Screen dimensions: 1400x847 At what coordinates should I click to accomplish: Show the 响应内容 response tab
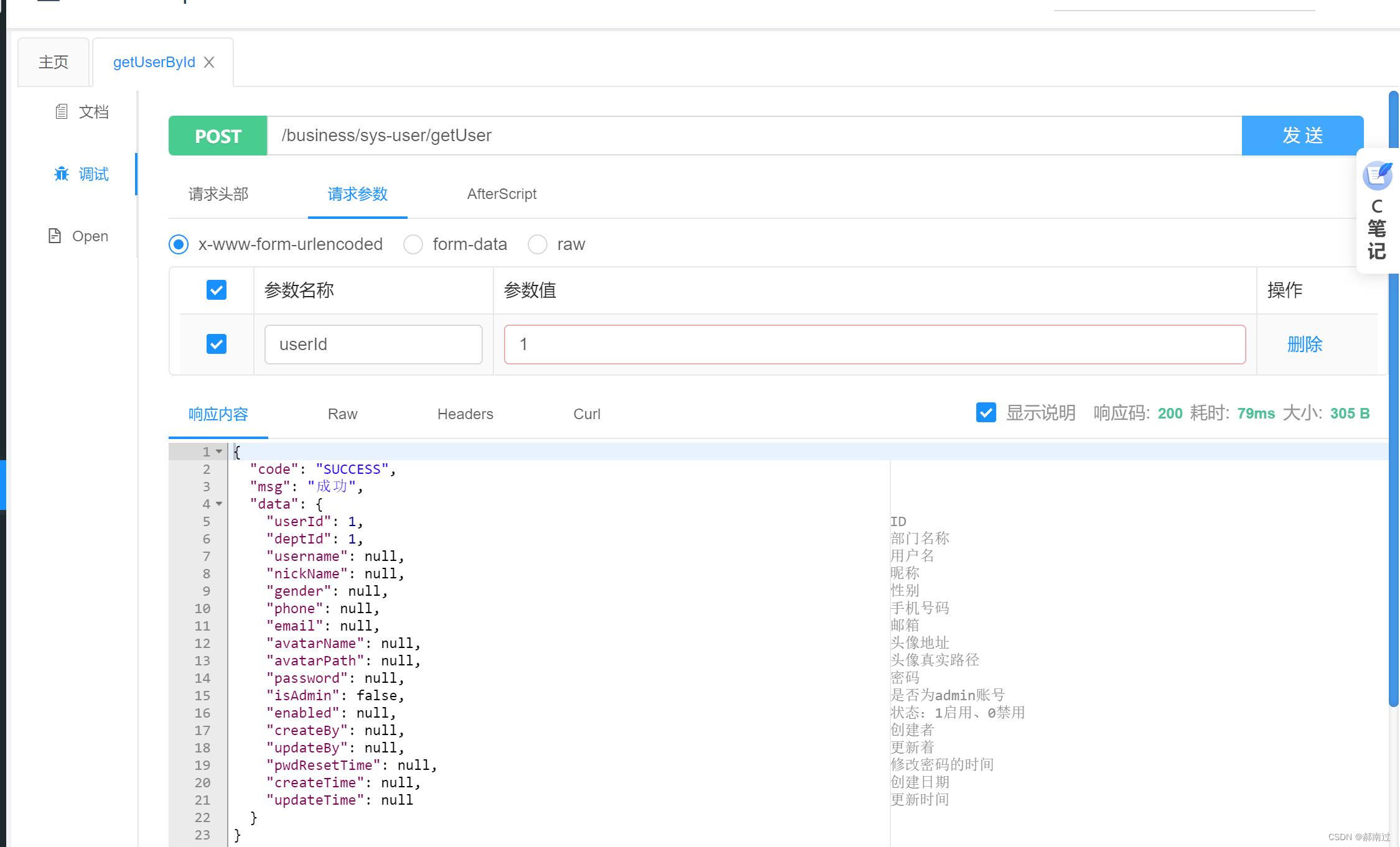coord(218,414)
